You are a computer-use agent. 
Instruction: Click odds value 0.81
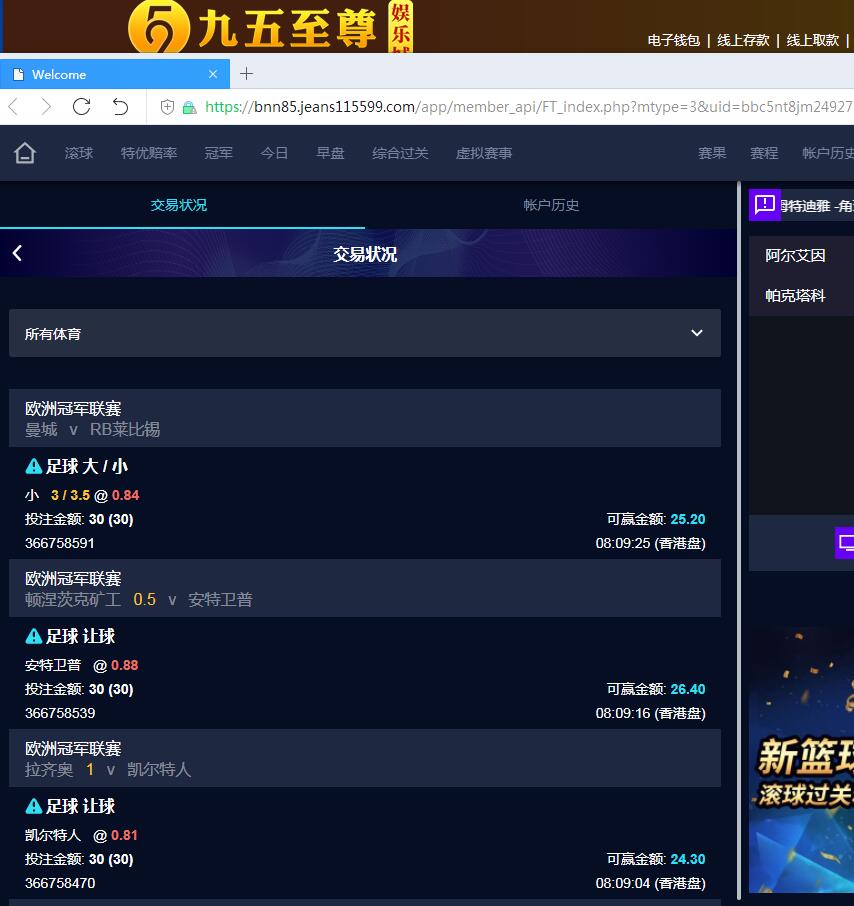pos(124,835)
